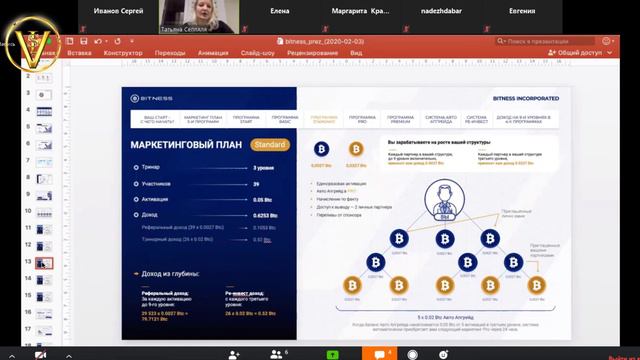Click the feedback smiley icon
Image resolution: width=640 pixels, height=360 pixels.
[607, 41]
